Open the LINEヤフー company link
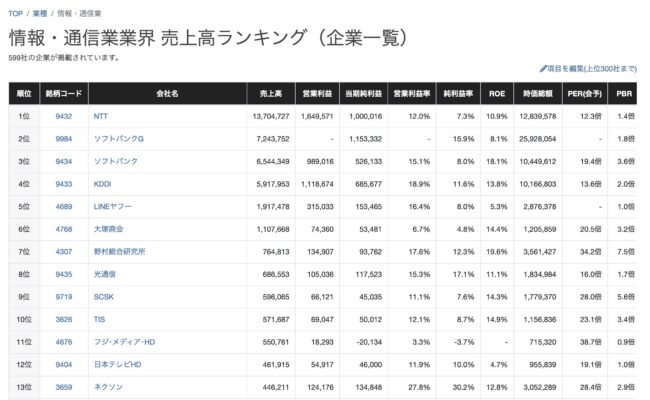Image resolution: width=650 pixels, height=400 pixels. (x=114, y=206)
